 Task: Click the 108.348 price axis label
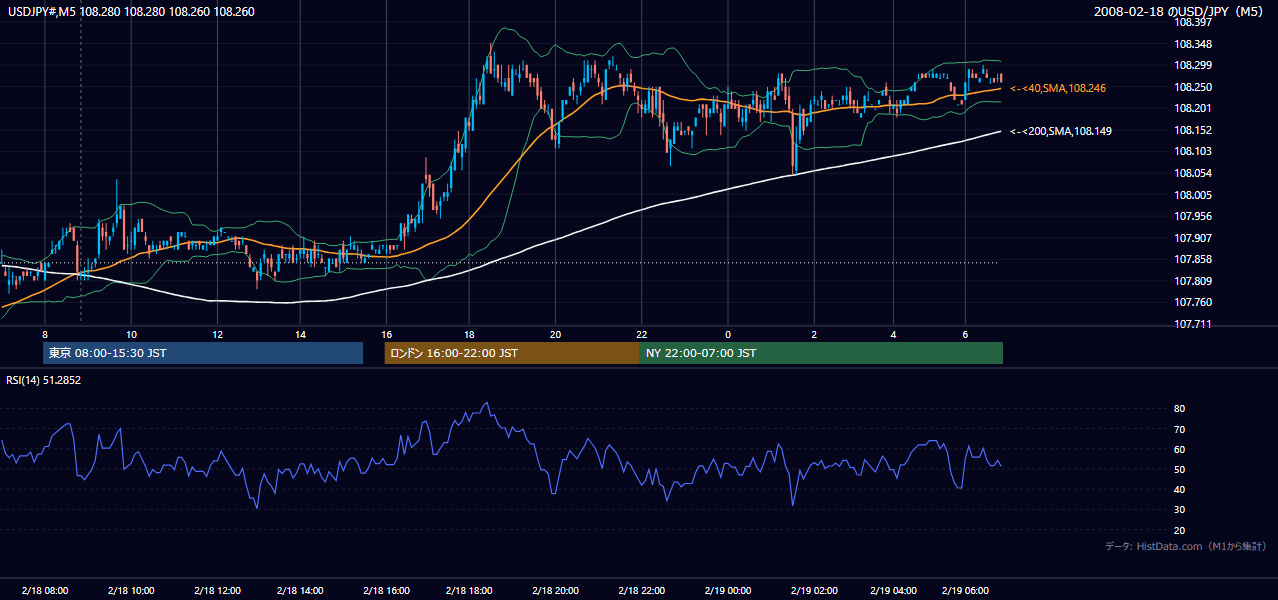(1193, 44)
